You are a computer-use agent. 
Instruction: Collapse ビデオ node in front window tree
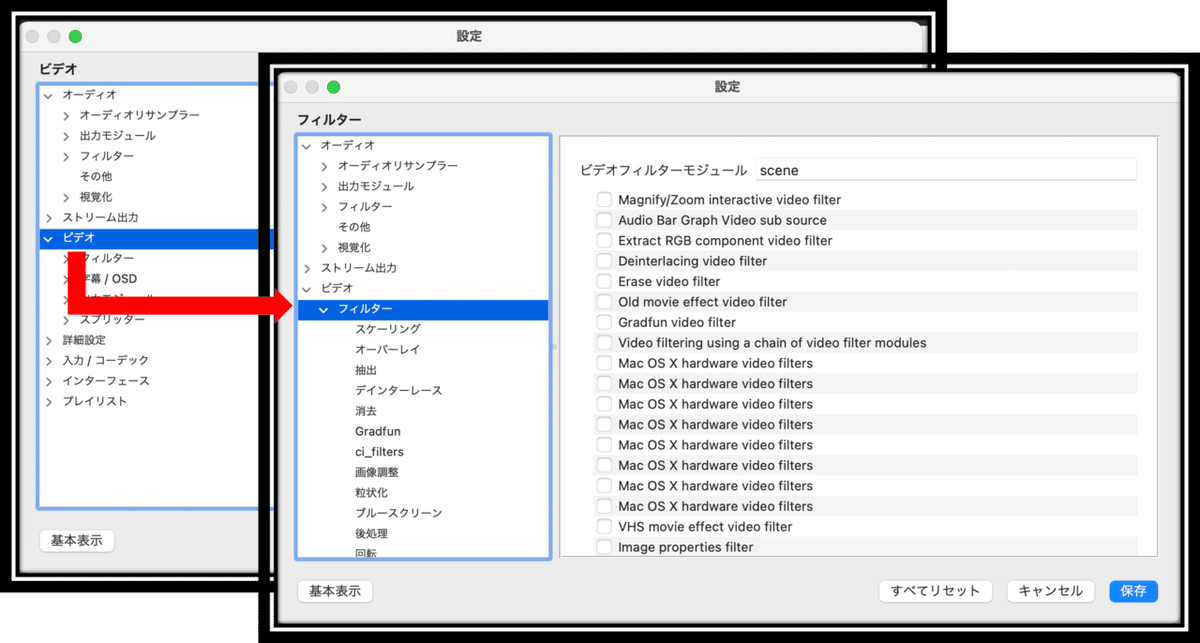click(x=307, y=289)
